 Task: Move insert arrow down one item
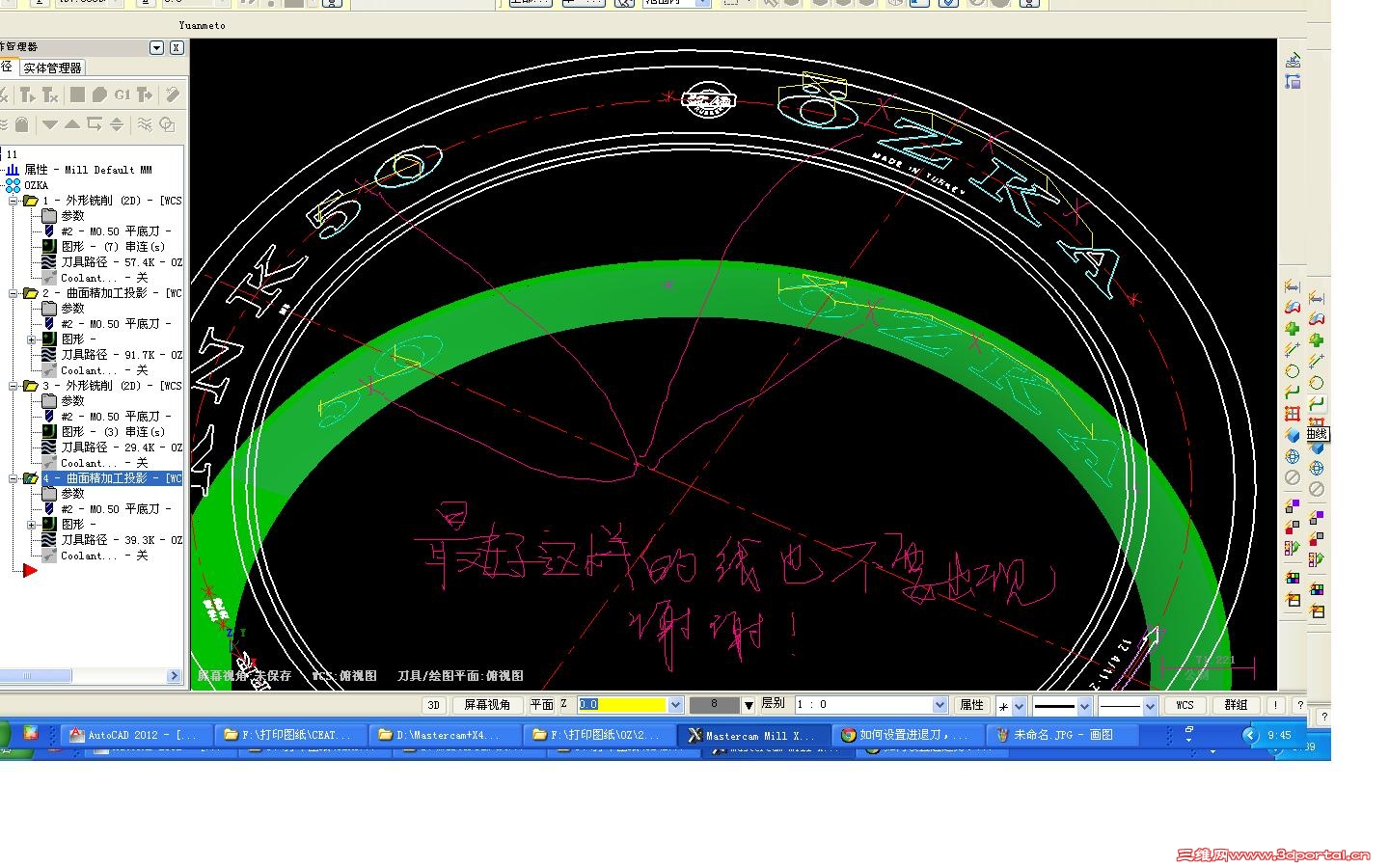click(49, 124)
